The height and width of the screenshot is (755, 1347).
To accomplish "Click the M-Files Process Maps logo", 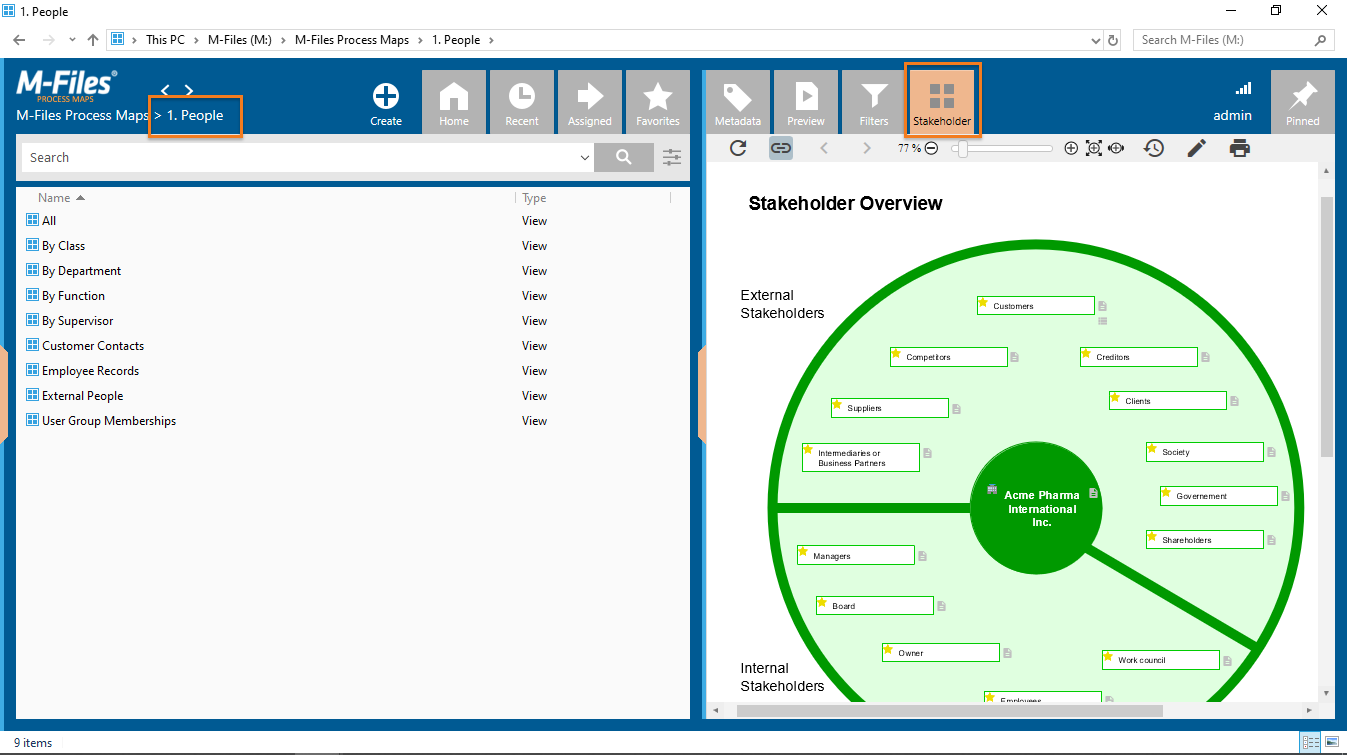I will (67, 86).
